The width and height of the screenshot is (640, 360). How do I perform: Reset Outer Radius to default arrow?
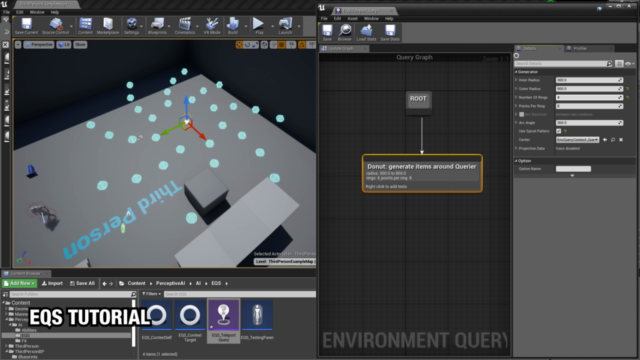pos(628,89)
